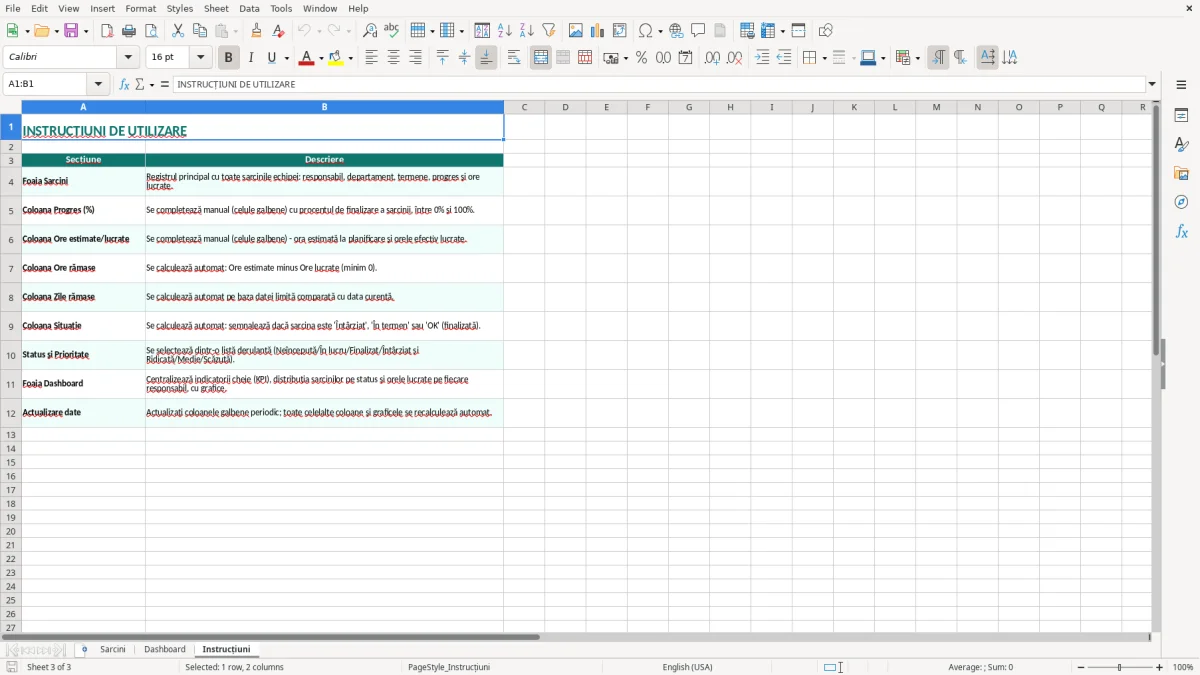Enable Center Horizontally alignment

(x=394, y=58)
